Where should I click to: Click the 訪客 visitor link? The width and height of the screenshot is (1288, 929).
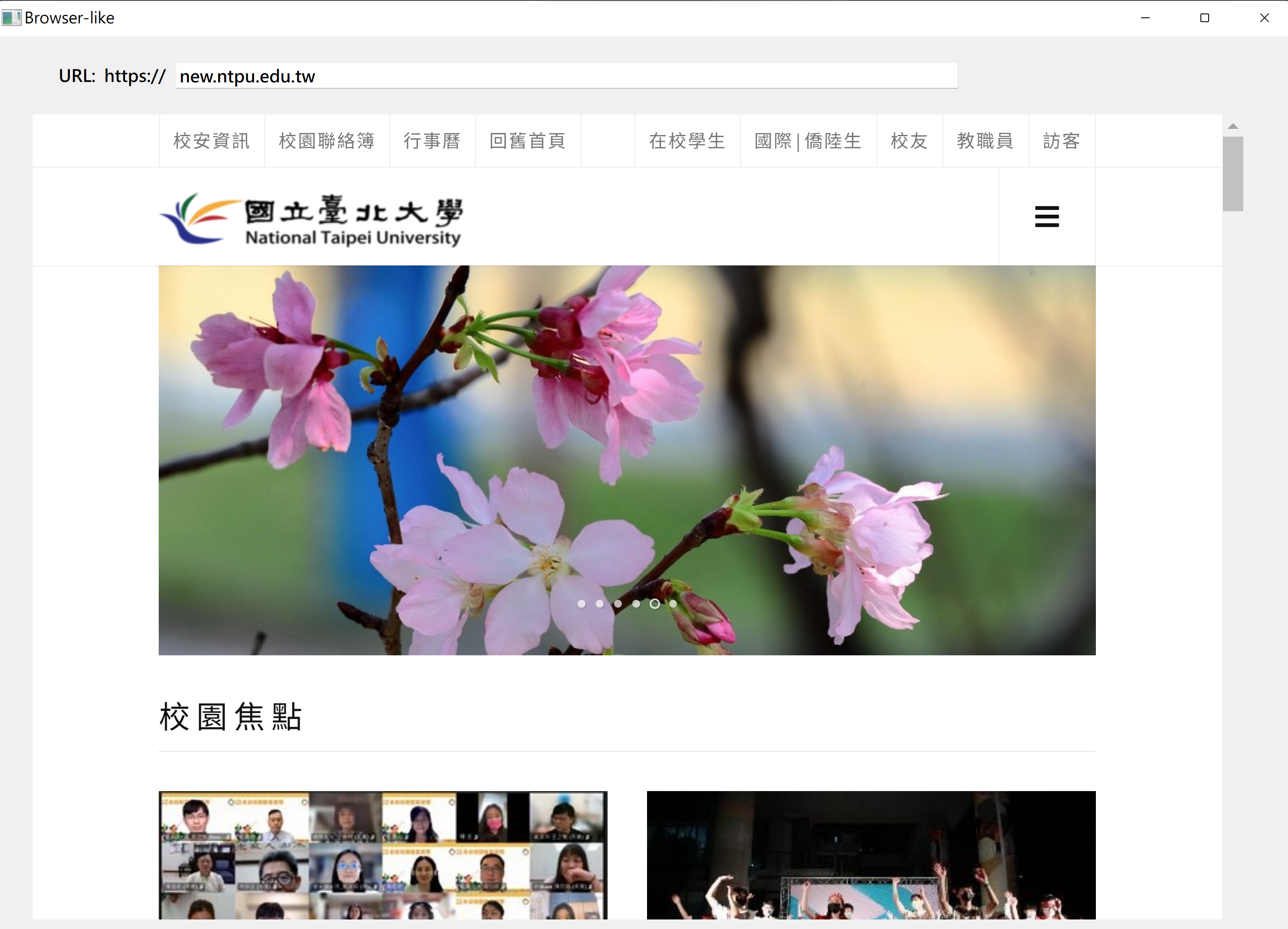click(1062, 141)
